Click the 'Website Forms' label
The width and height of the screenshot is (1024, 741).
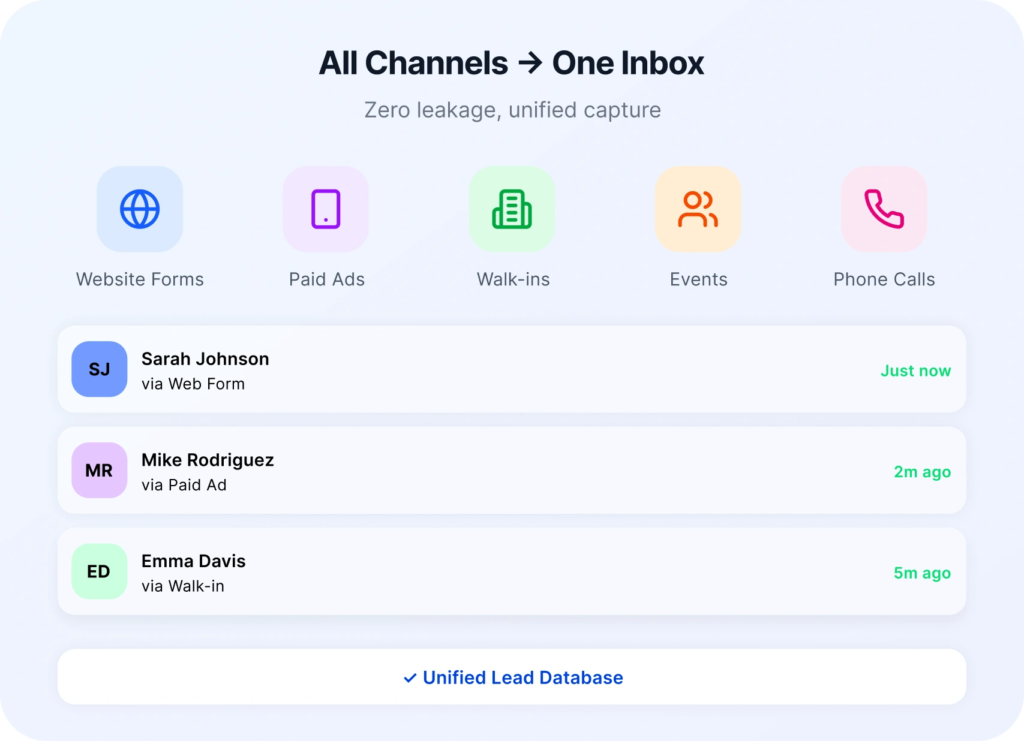pyautogui.click(x=140, y=279)
